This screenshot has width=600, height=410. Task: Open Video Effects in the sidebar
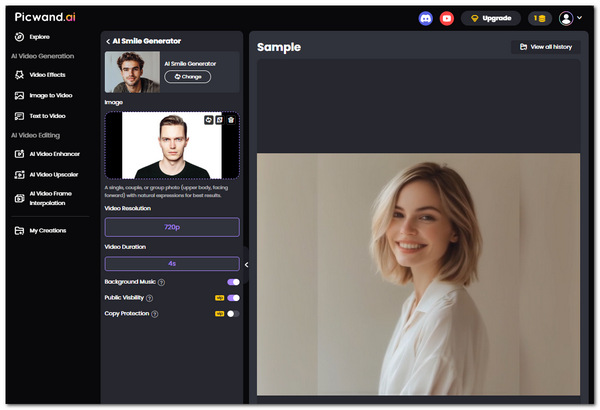pyautogui.click(x=50, y=75)
